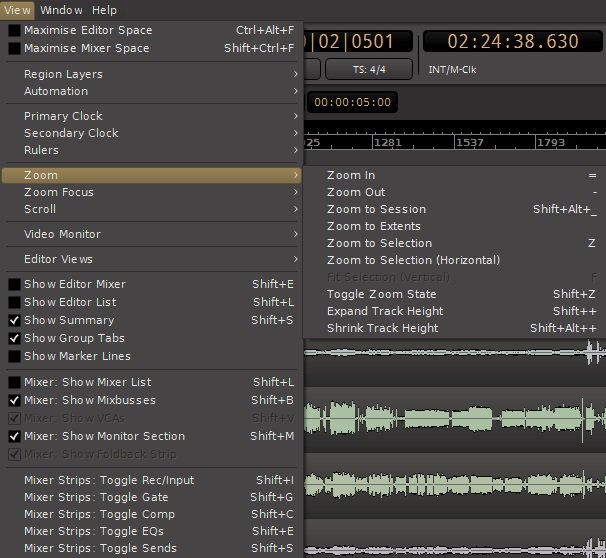Image resolution: width=606 pixels, height=558 pixels.
Task: Expand the Automation submenu
Action: click(x=152, y=91)
